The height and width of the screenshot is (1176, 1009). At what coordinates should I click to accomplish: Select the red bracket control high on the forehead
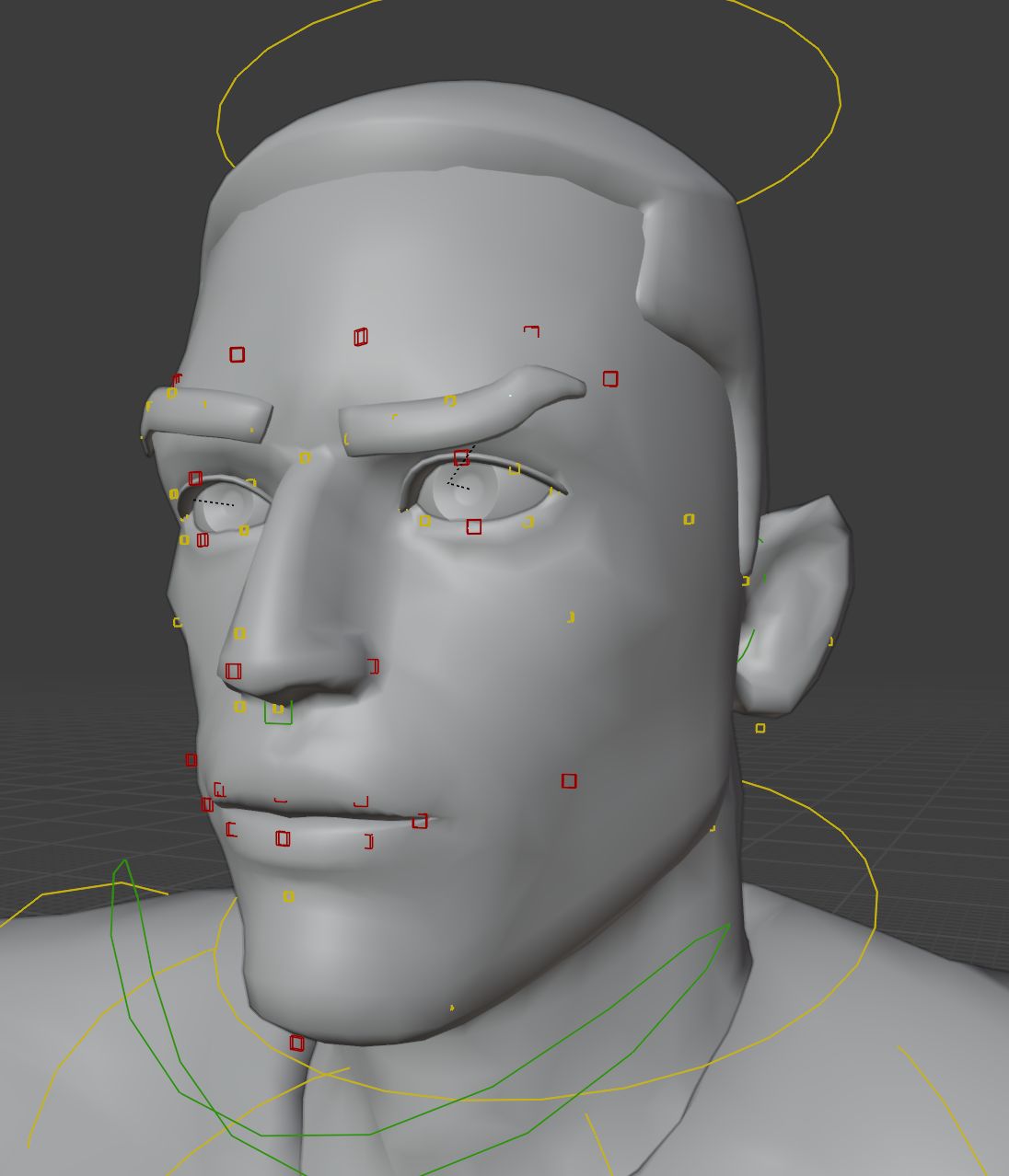click(x=532, y=330)
